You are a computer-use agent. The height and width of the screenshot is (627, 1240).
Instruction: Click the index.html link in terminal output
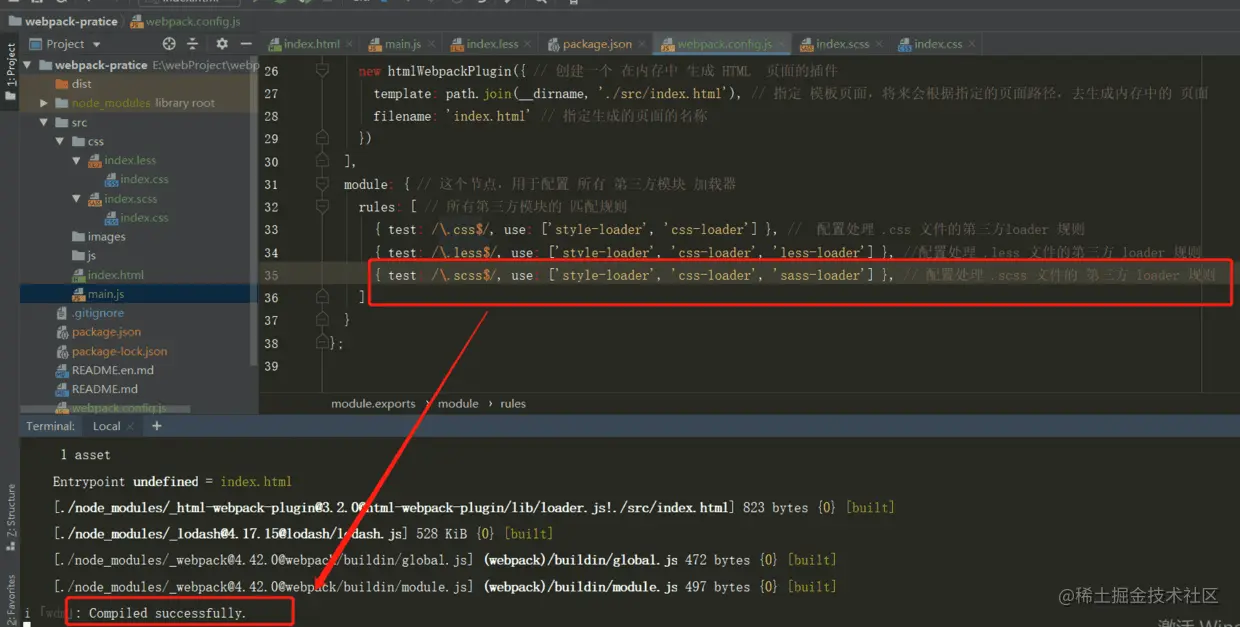(x=256, y=482)
